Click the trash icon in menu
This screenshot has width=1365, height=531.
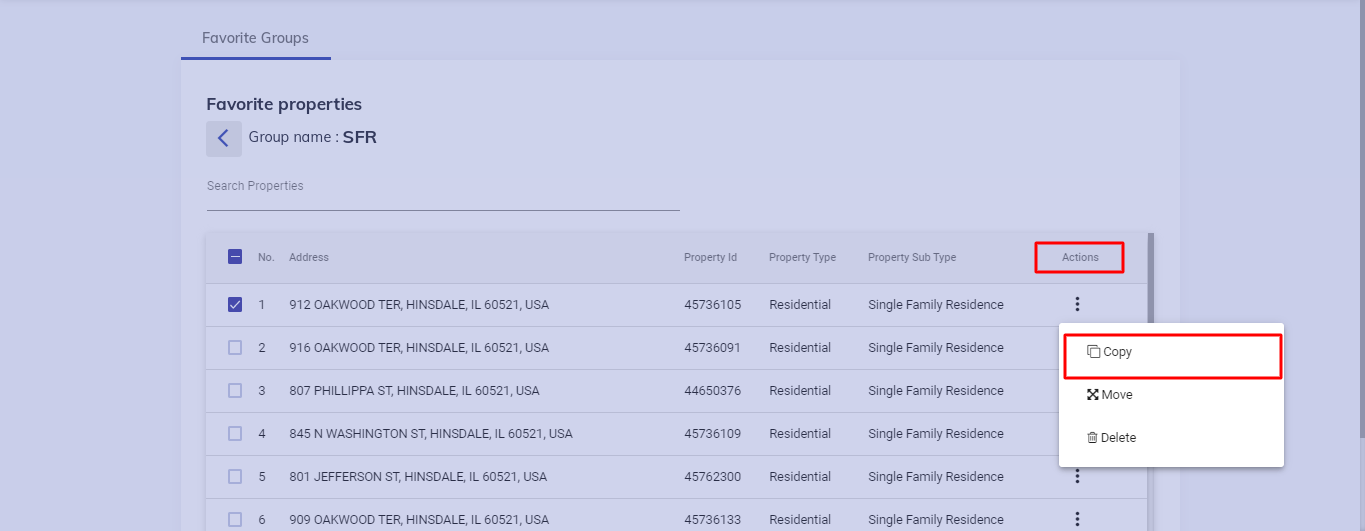pos(1092,438)
